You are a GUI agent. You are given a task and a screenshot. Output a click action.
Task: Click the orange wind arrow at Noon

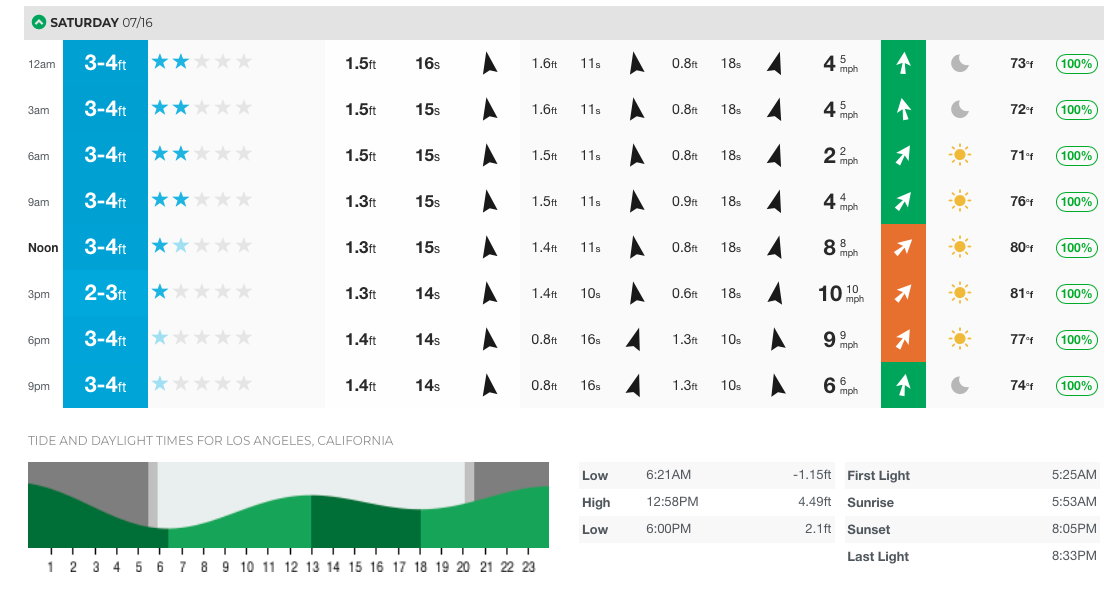pyautogui.click(x=903, y=248)
